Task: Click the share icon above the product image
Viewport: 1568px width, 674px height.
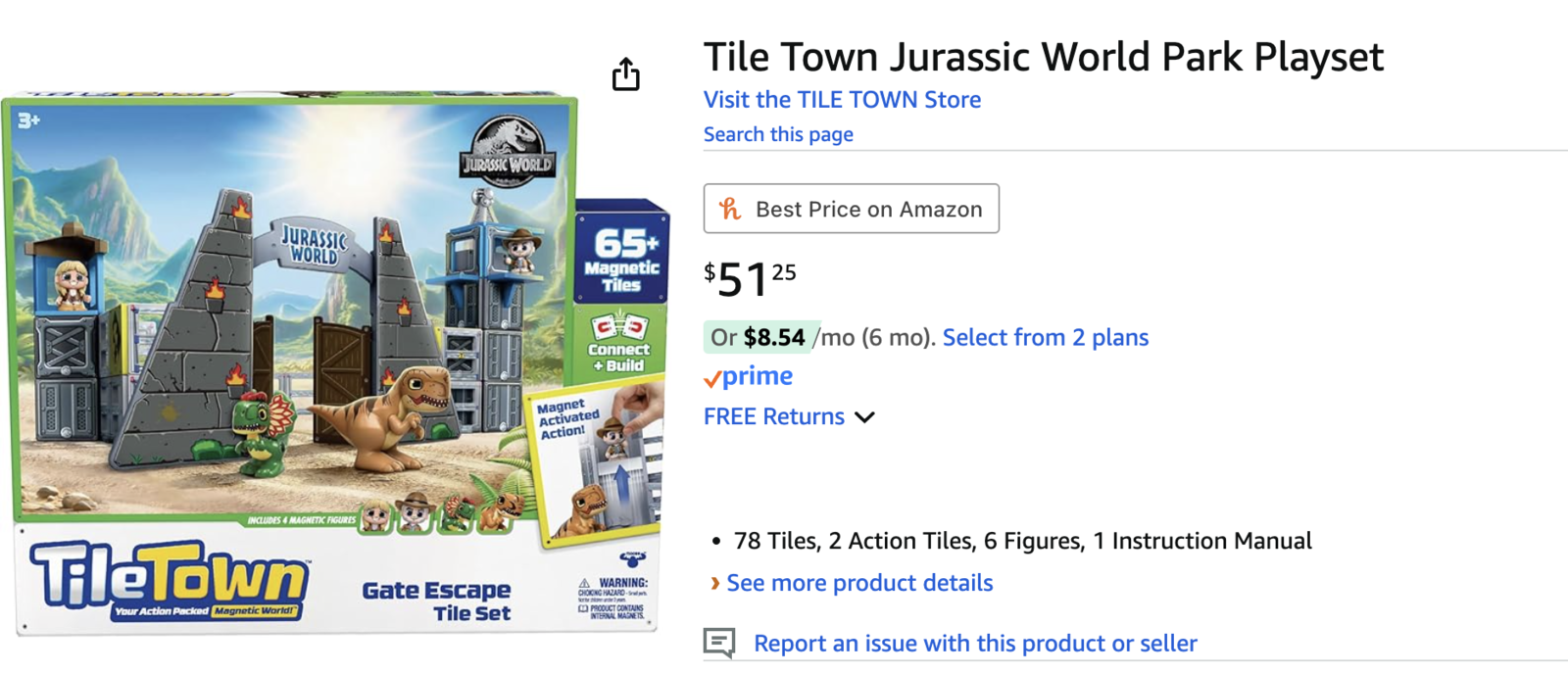Action: [x=625, y=74]
